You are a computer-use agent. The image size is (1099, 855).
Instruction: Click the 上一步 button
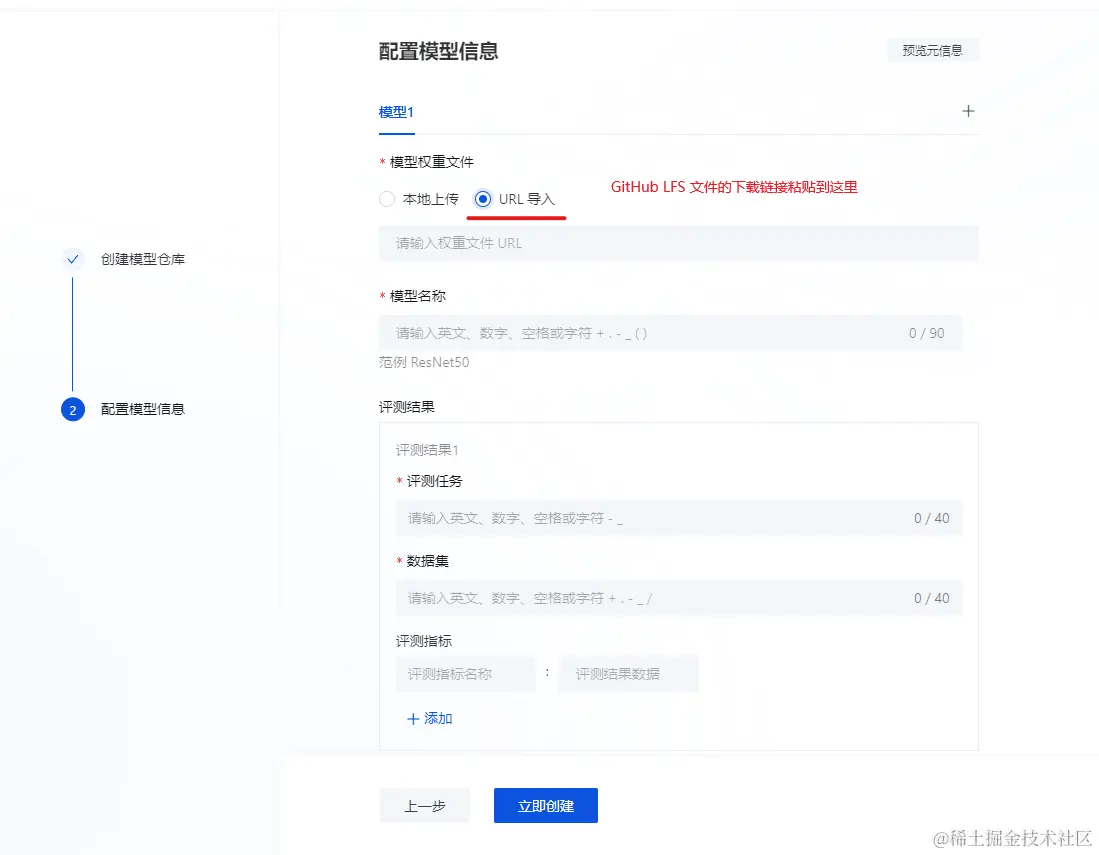point(424,805)
